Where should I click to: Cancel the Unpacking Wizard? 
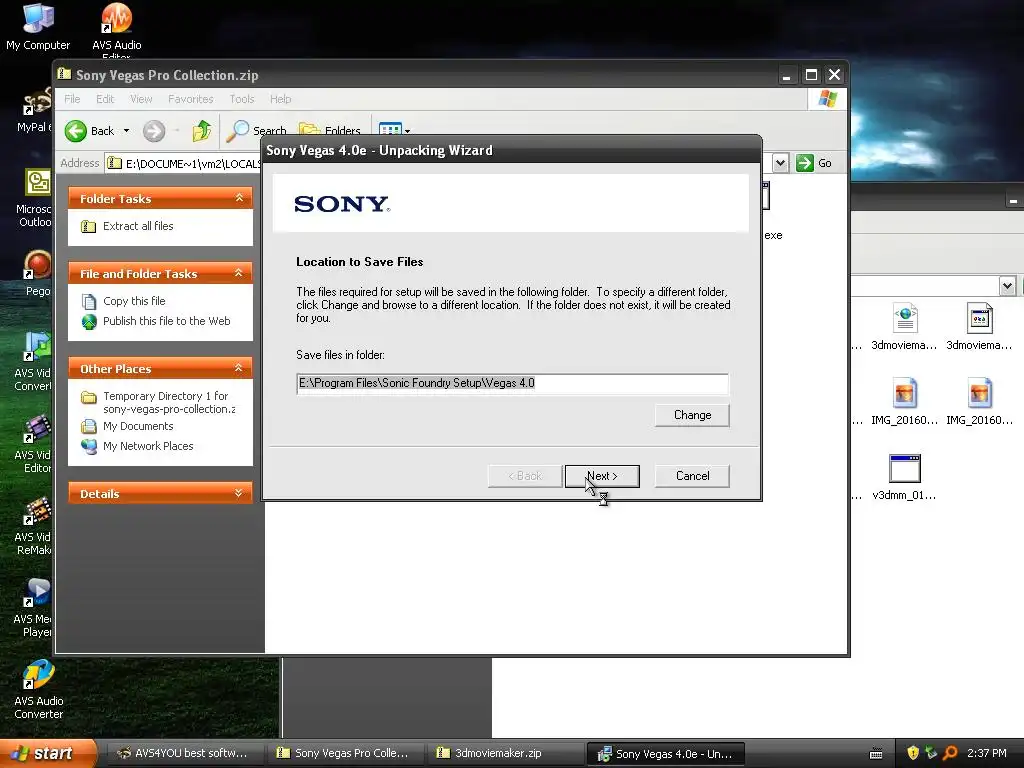(692, 476)
